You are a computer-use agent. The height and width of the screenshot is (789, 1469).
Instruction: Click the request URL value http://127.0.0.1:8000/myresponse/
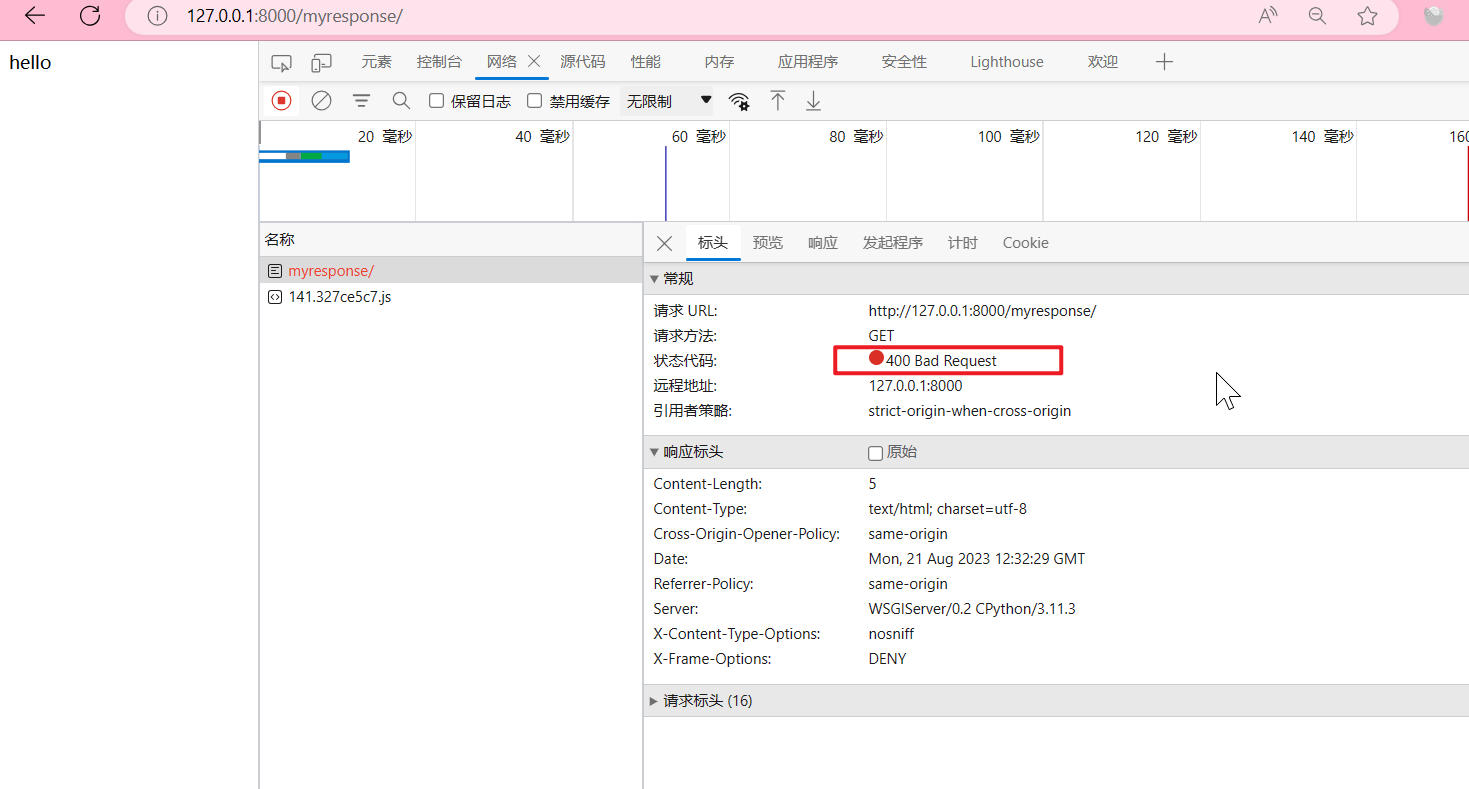pyautogui.click(x=982, y=311)
